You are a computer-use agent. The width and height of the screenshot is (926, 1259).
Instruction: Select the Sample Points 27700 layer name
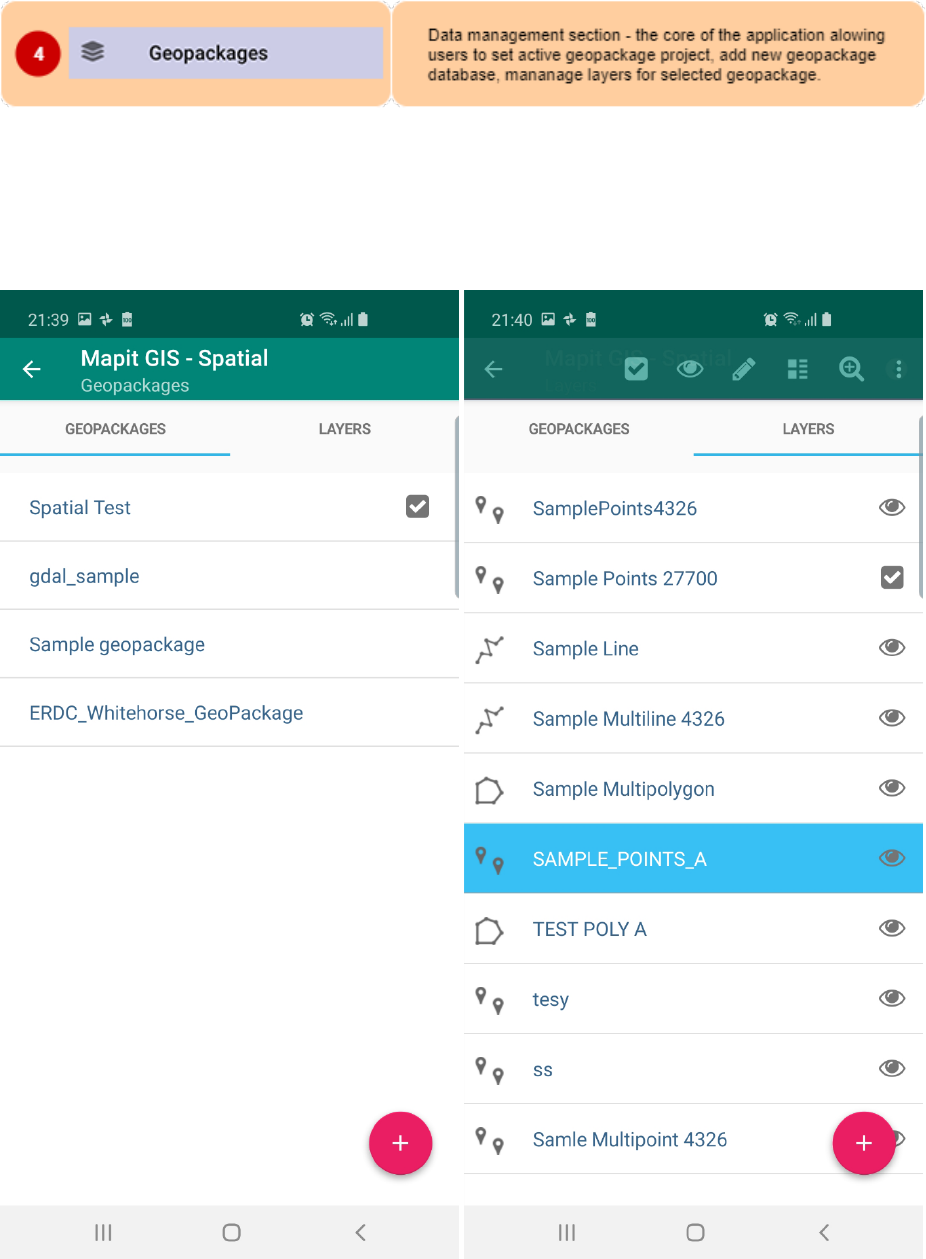[x=625, y=579]
